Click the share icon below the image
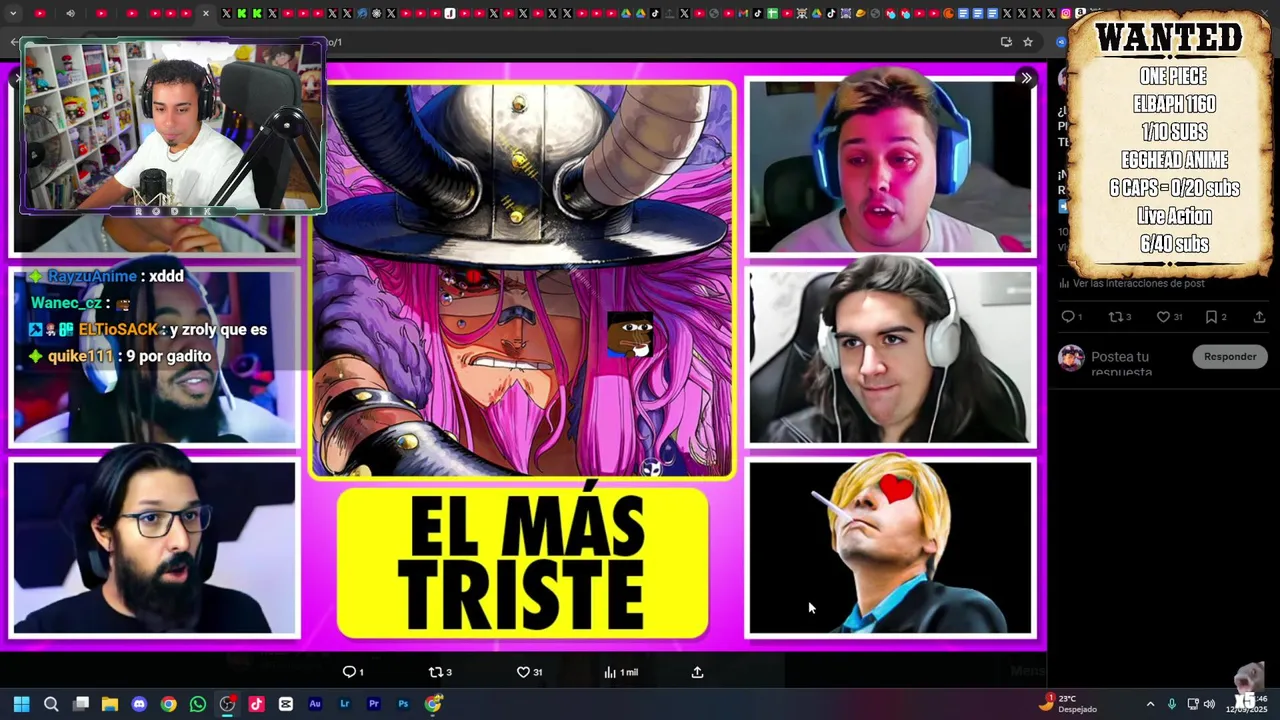This screenshot has height=720, width=1280. pos(697,672)
